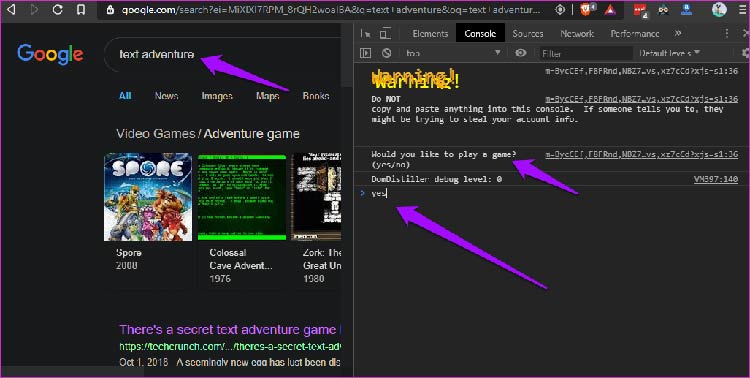Click the techcrunch.com result URL
750x378 pixels.
point(230,346)
